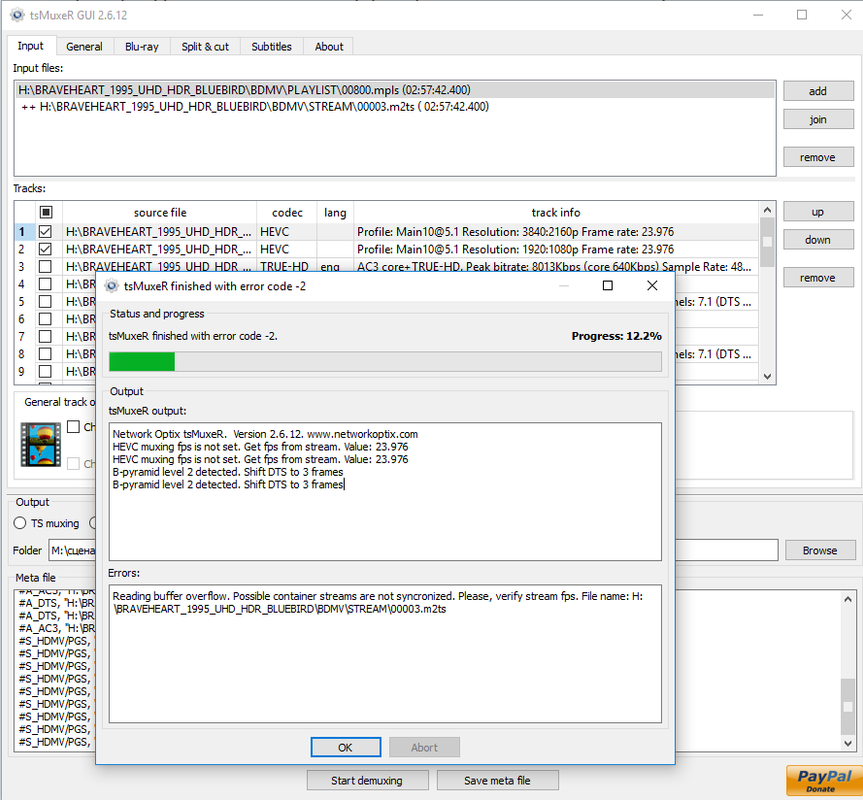Enable track 3 TRUE-HD checkbox

click(45, 267)
